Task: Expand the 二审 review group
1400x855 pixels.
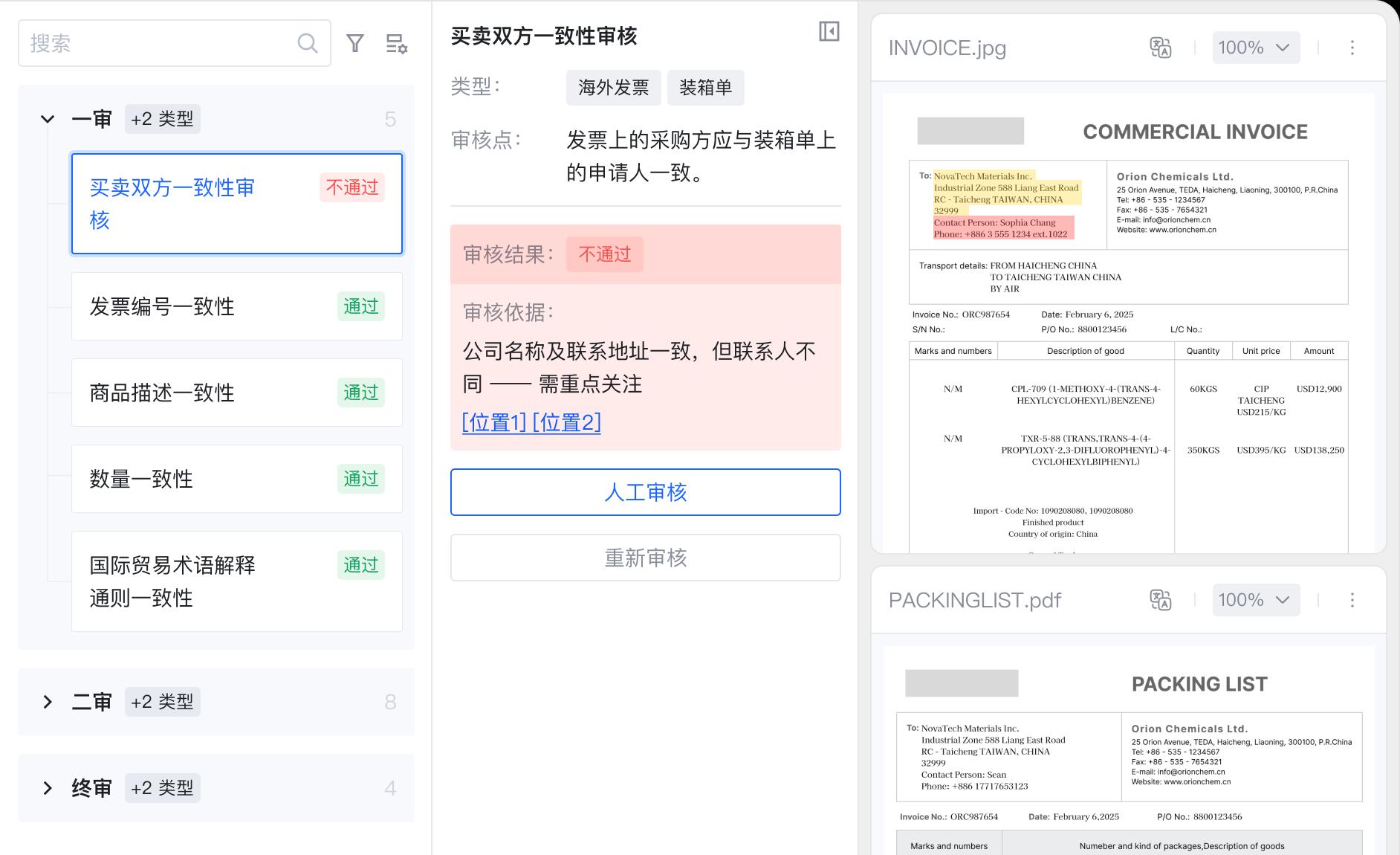Action: click(x=48, y=702)
